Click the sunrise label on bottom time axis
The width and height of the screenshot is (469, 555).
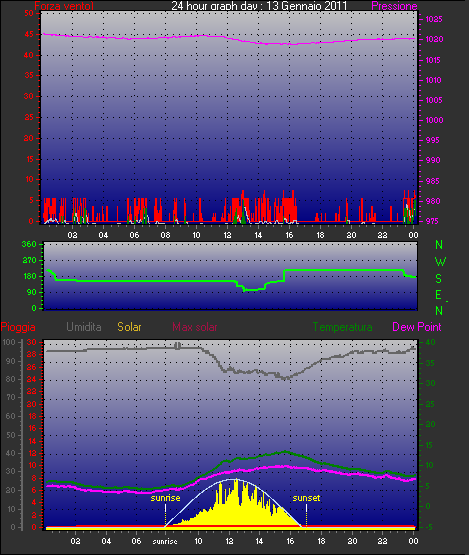165,542
